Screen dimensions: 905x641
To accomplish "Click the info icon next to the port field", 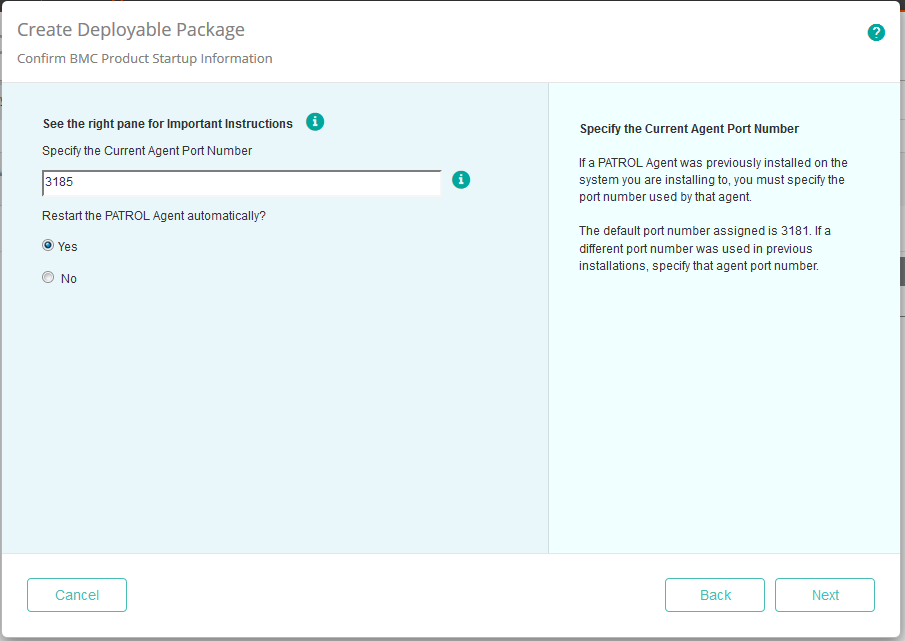I will tap(461, 180).
